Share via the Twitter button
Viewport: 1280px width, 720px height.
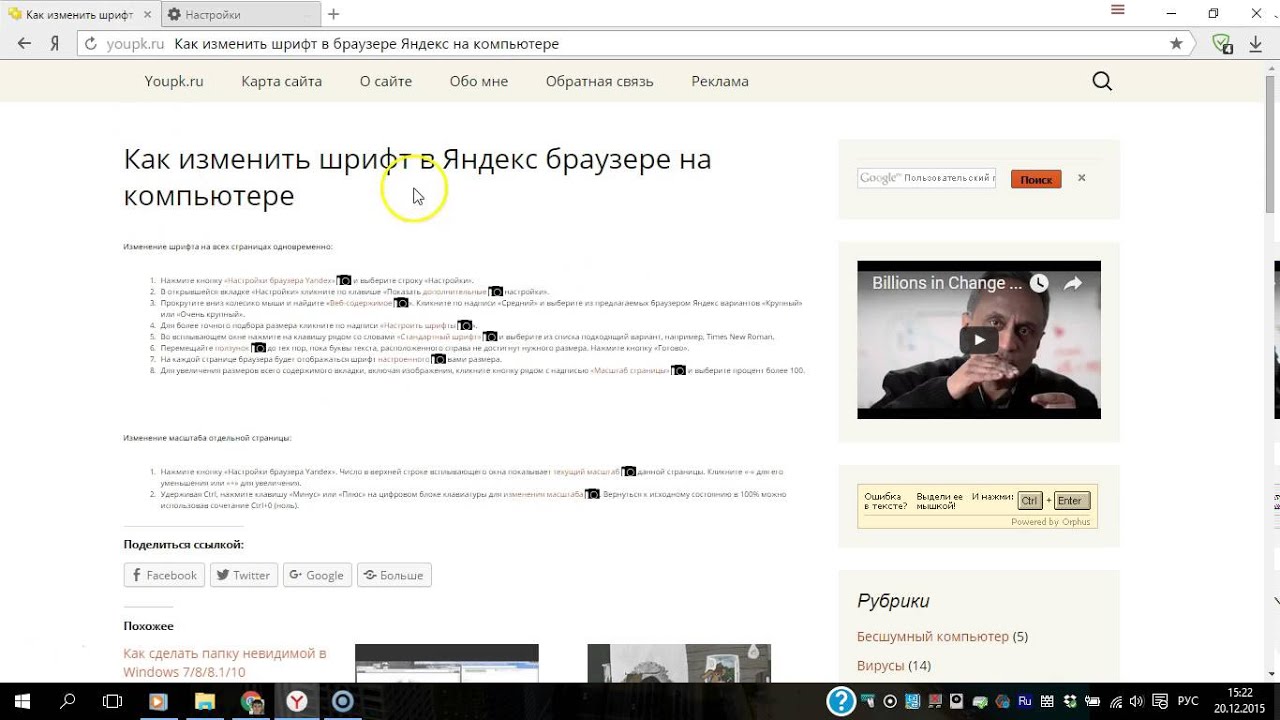click(244, 575)
